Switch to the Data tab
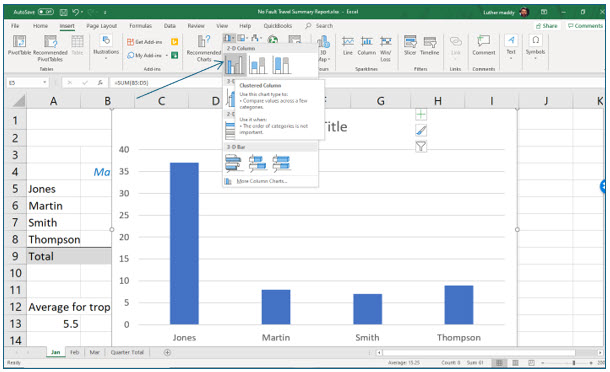 click(170, 26)
